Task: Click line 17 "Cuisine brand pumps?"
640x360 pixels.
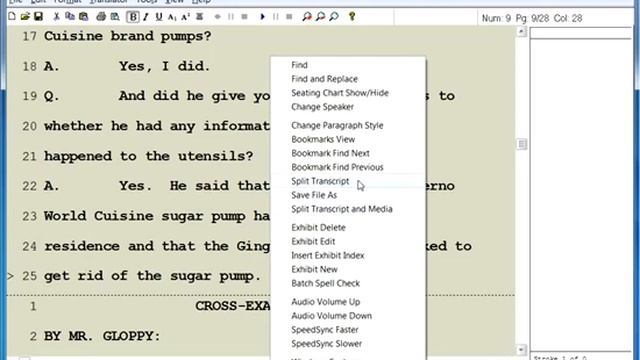Action: pos(127,36)
